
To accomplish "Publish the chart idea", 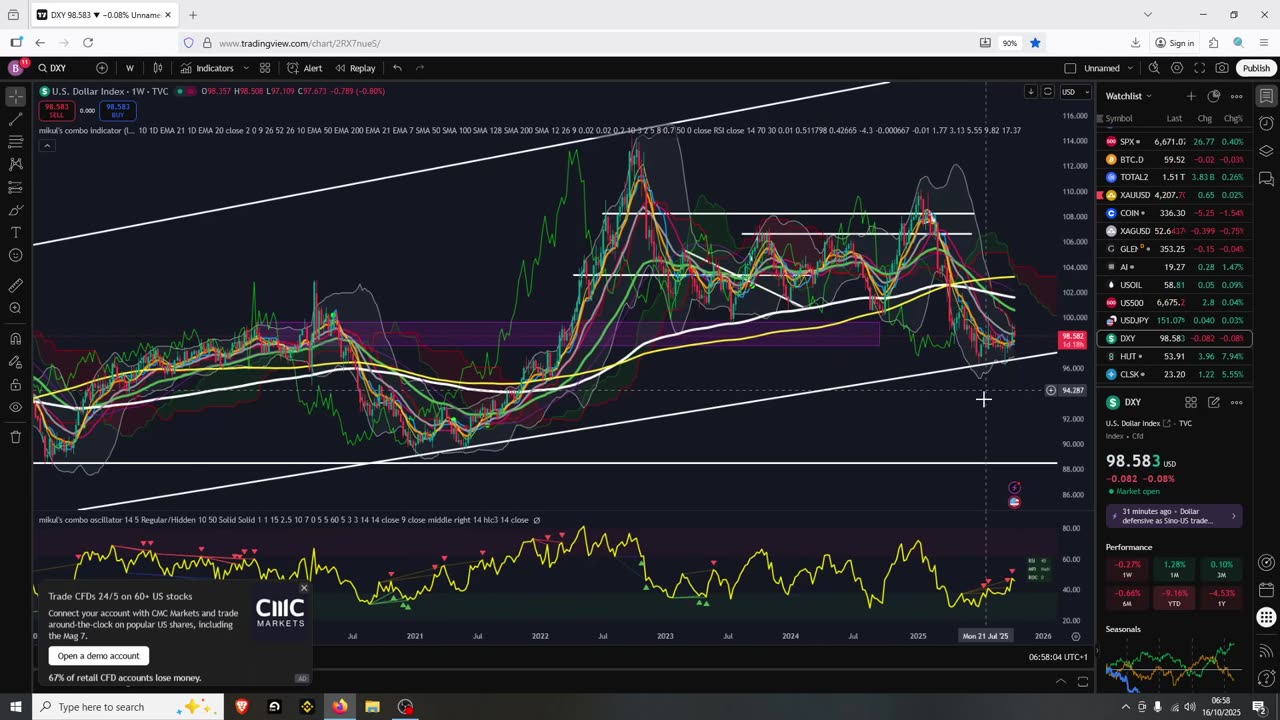I will pyautogui.click(x=1256, y=68).
